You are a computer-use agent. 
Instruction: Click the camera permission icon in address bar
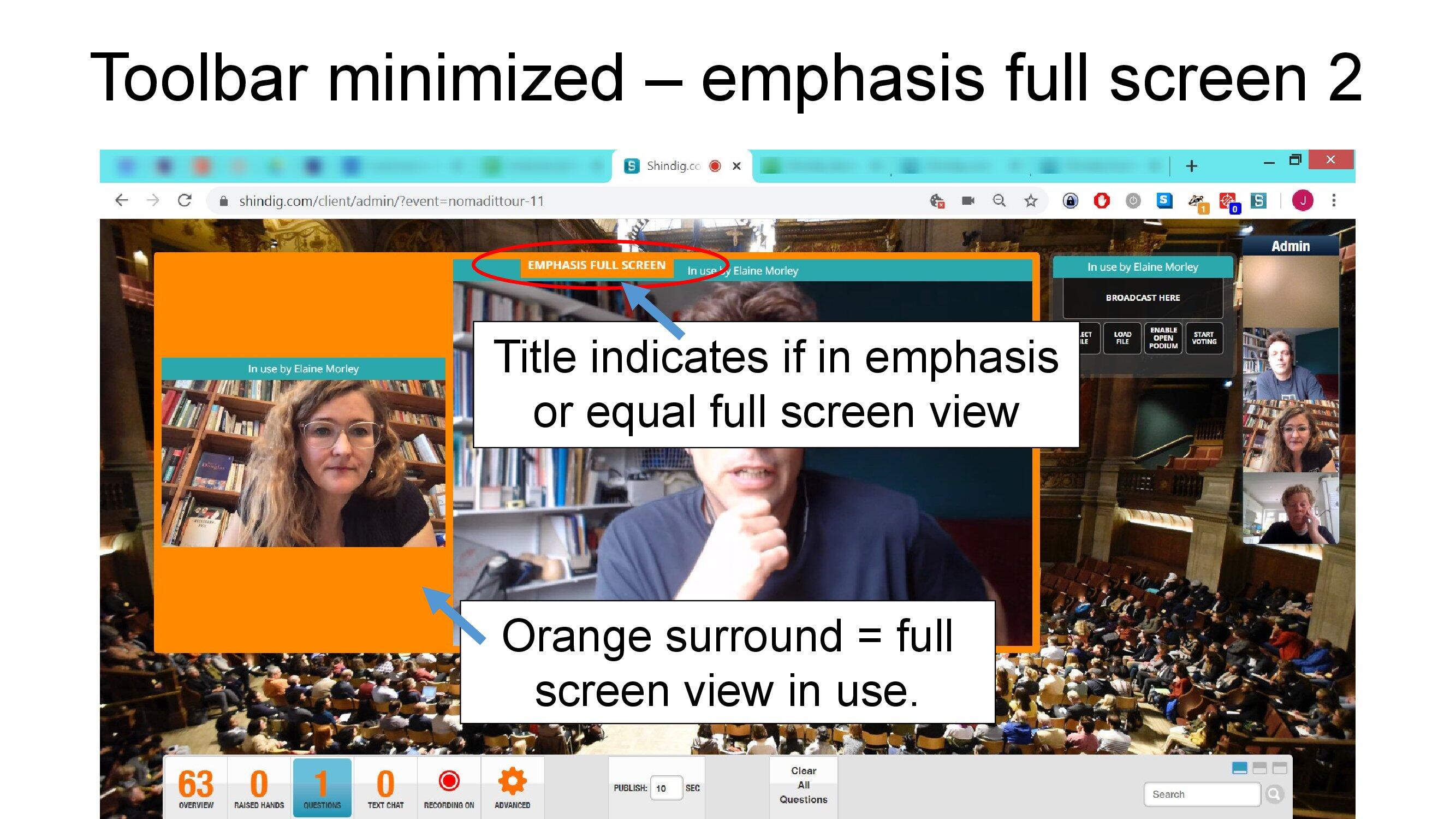pyautogui.click(x=967, y=200)
